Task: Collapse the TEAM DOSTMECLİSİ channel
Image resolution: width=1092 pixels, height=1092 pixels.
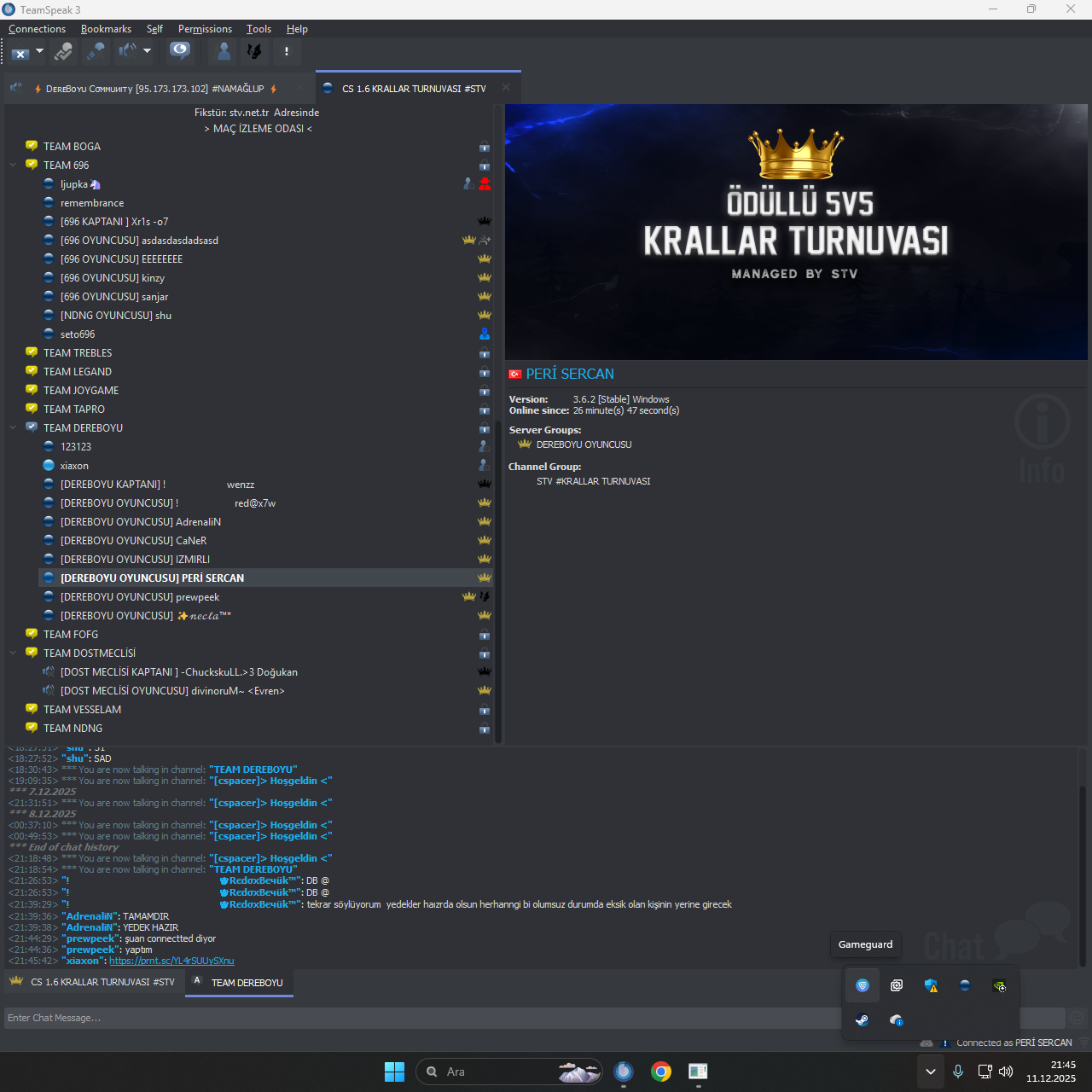Action: (x=13, y=653)
